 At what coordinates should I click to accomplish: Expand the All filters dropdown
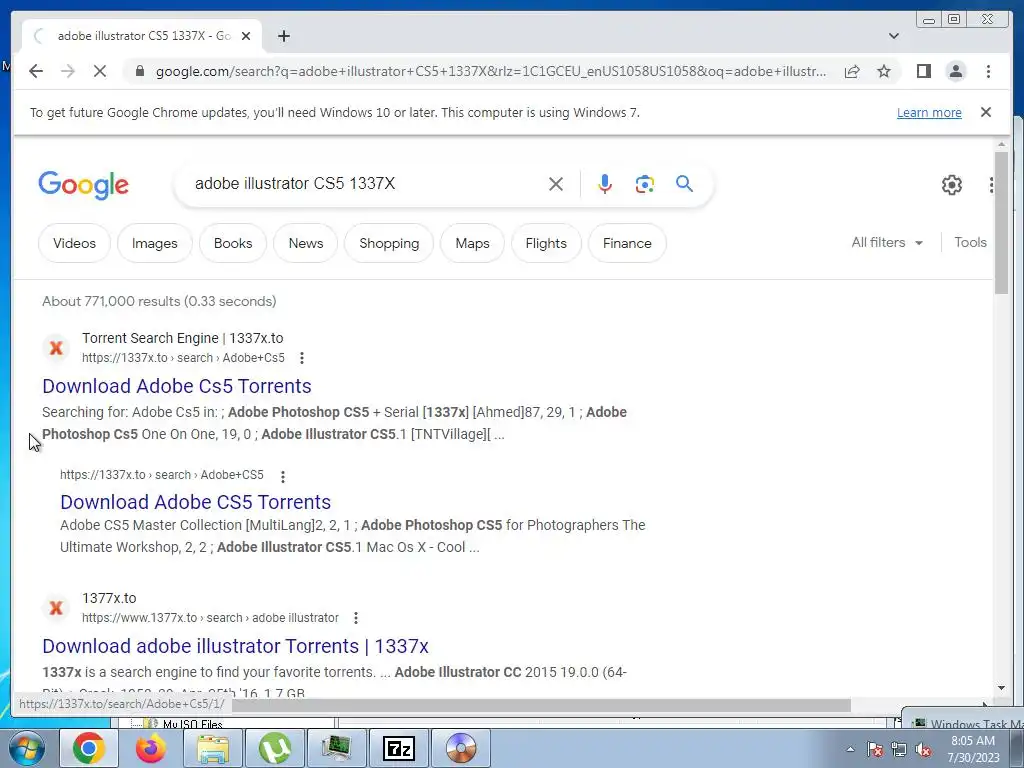(x=887, y=242)
